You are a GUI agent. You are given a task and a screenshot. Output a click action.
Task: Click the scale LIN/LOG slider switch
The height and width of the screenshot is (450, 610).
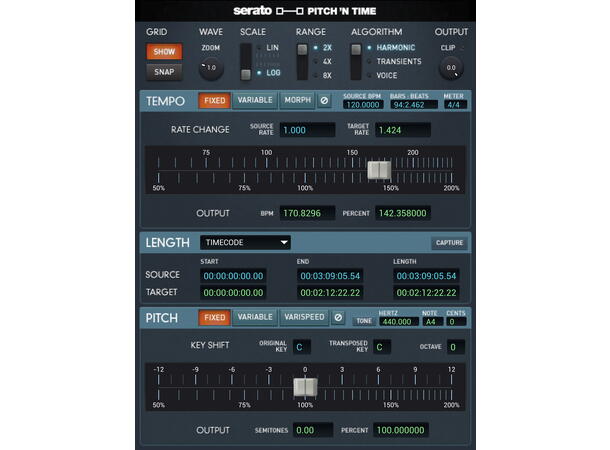[245, 62]
